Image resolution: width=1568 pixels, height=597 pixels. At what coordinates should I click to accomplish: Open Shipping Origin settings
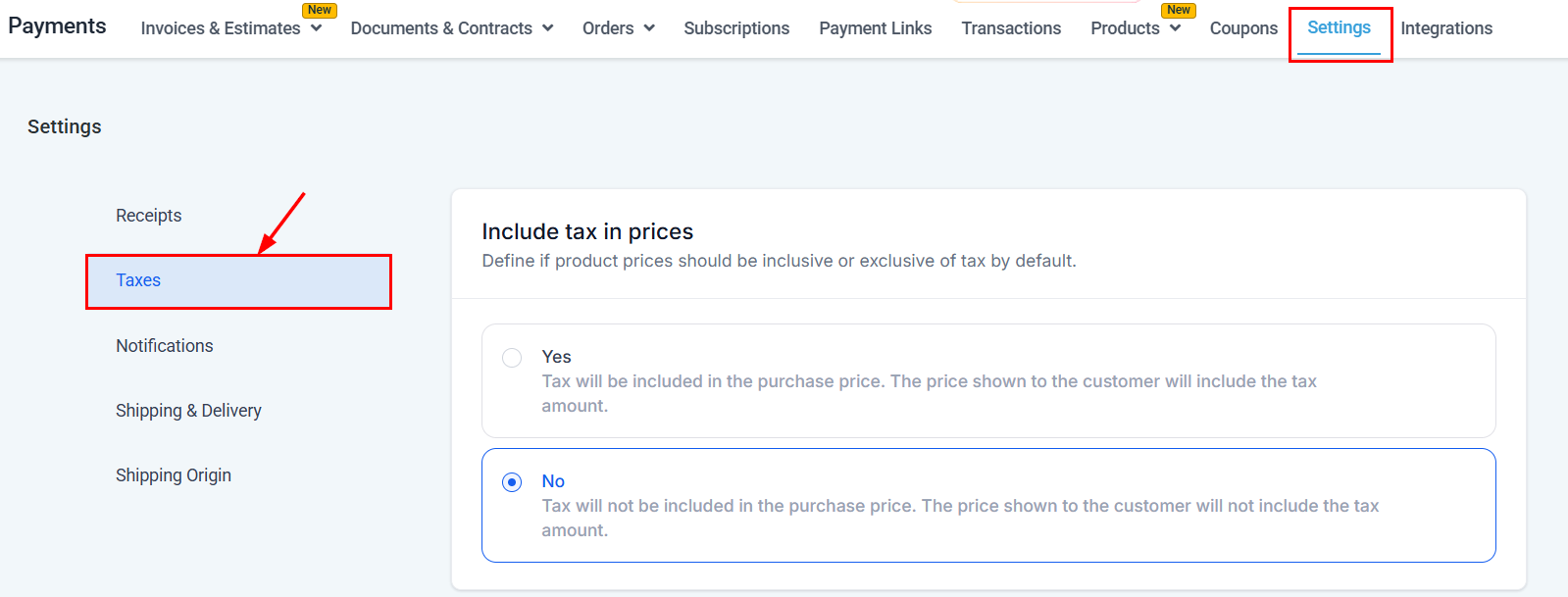point(174,475)
